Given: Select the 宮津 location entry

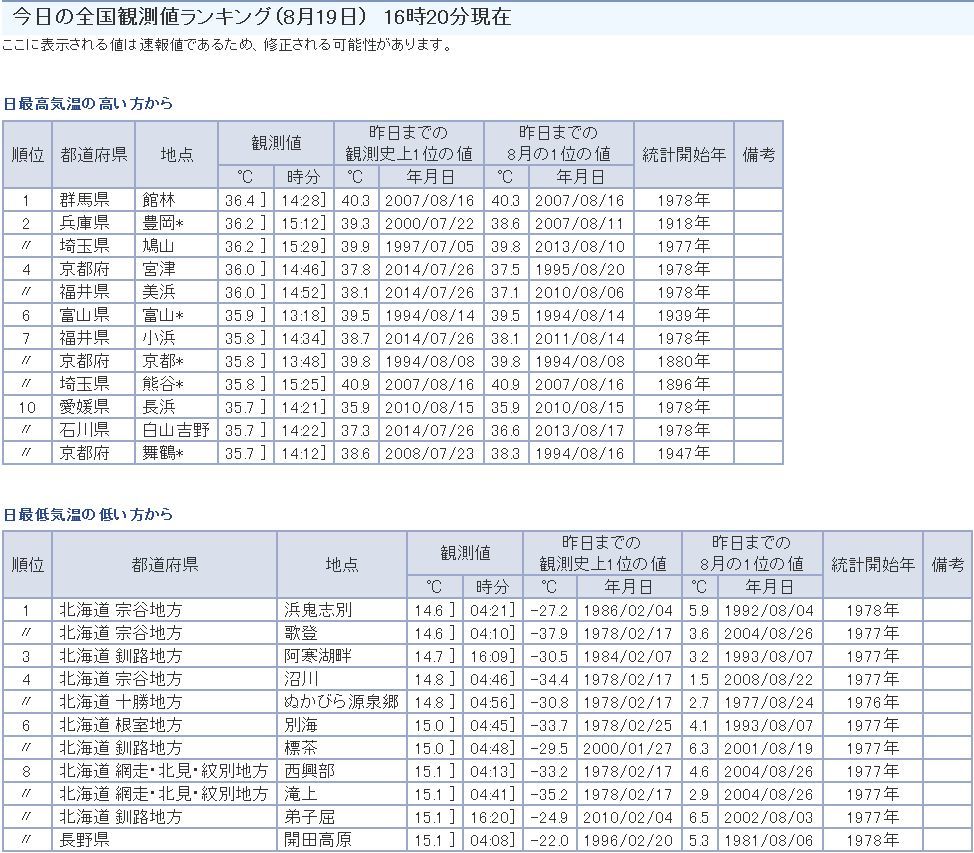Looking at the screenshot, I should coord(159,269).
